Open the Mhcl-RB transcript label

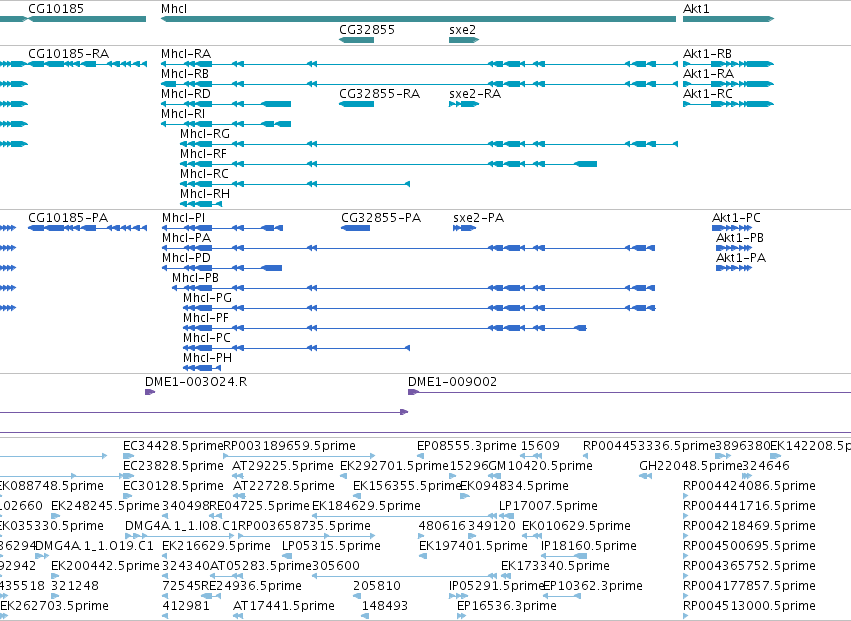point(185,74)
